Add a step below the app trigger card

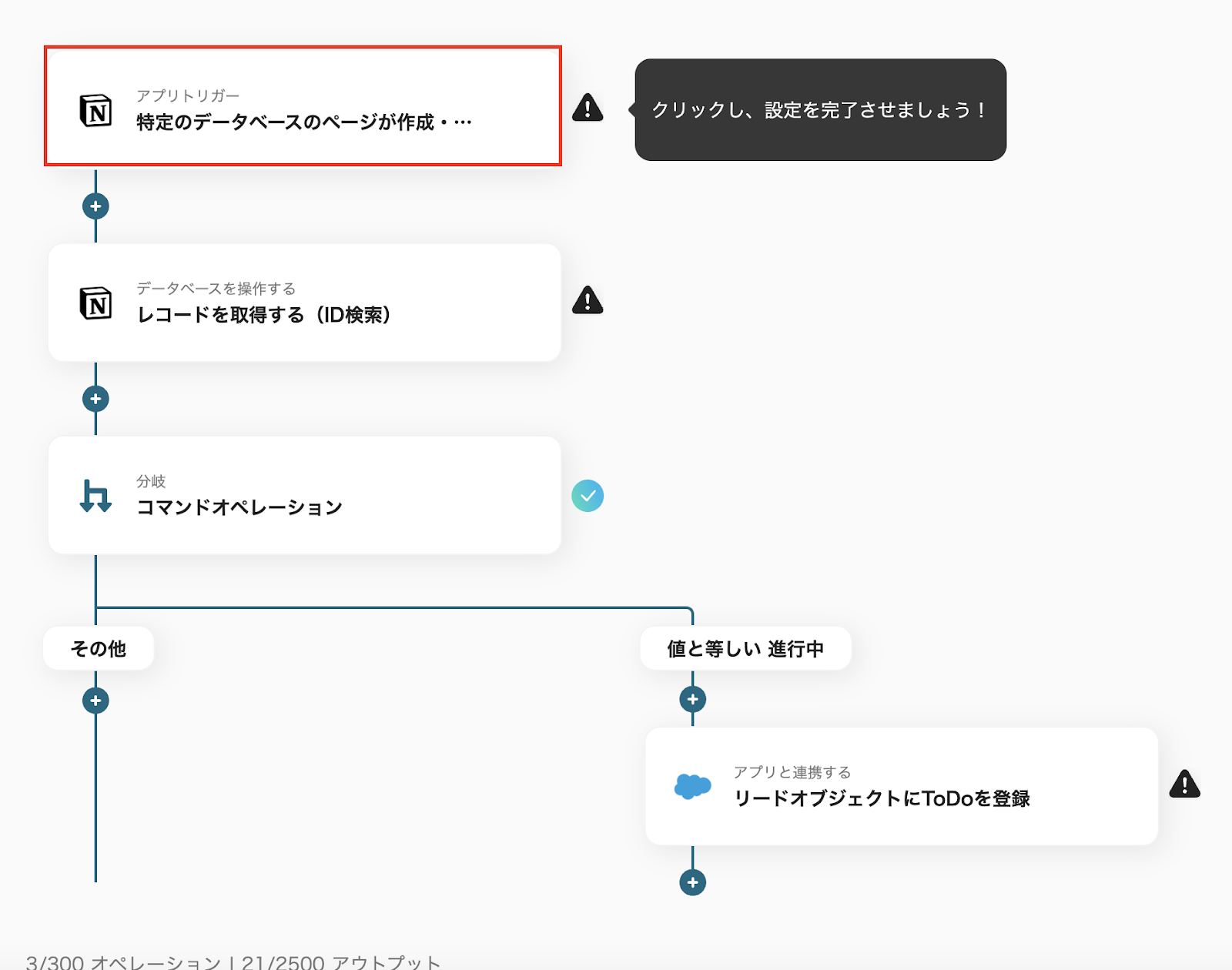coord(95,206)
